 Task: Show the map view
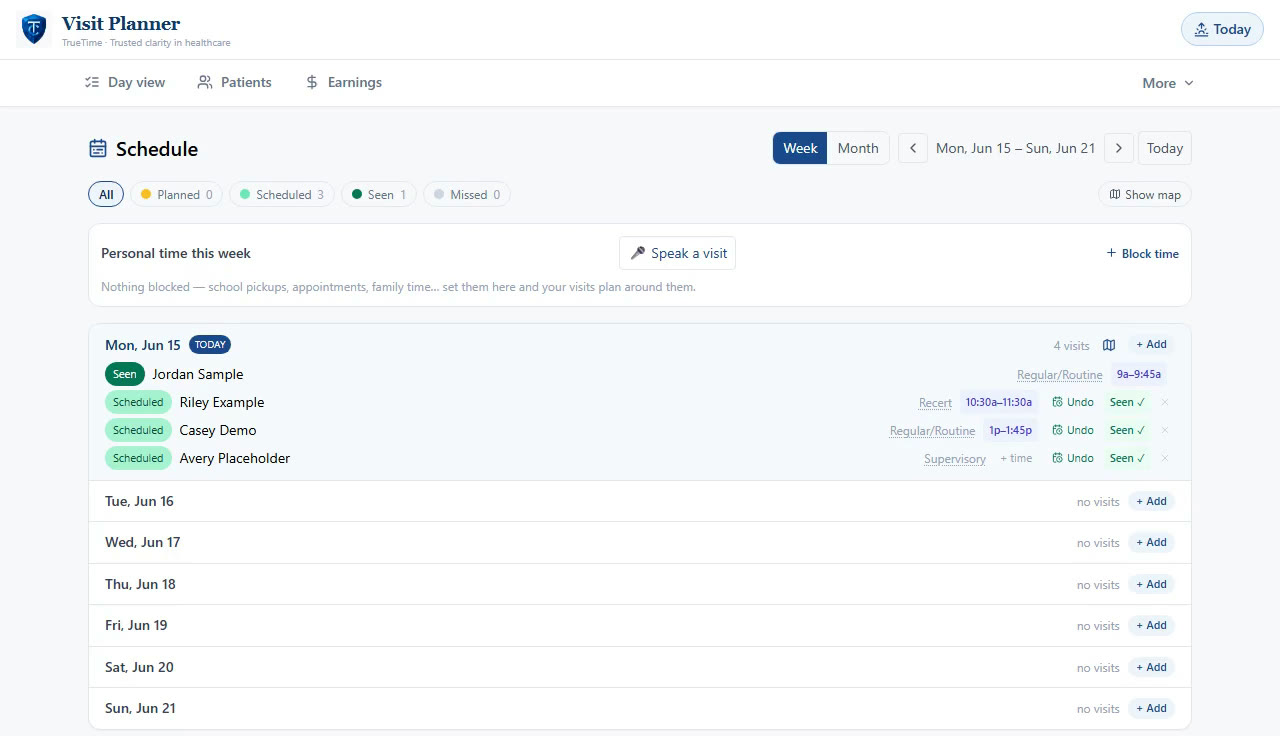(1145, 194)
